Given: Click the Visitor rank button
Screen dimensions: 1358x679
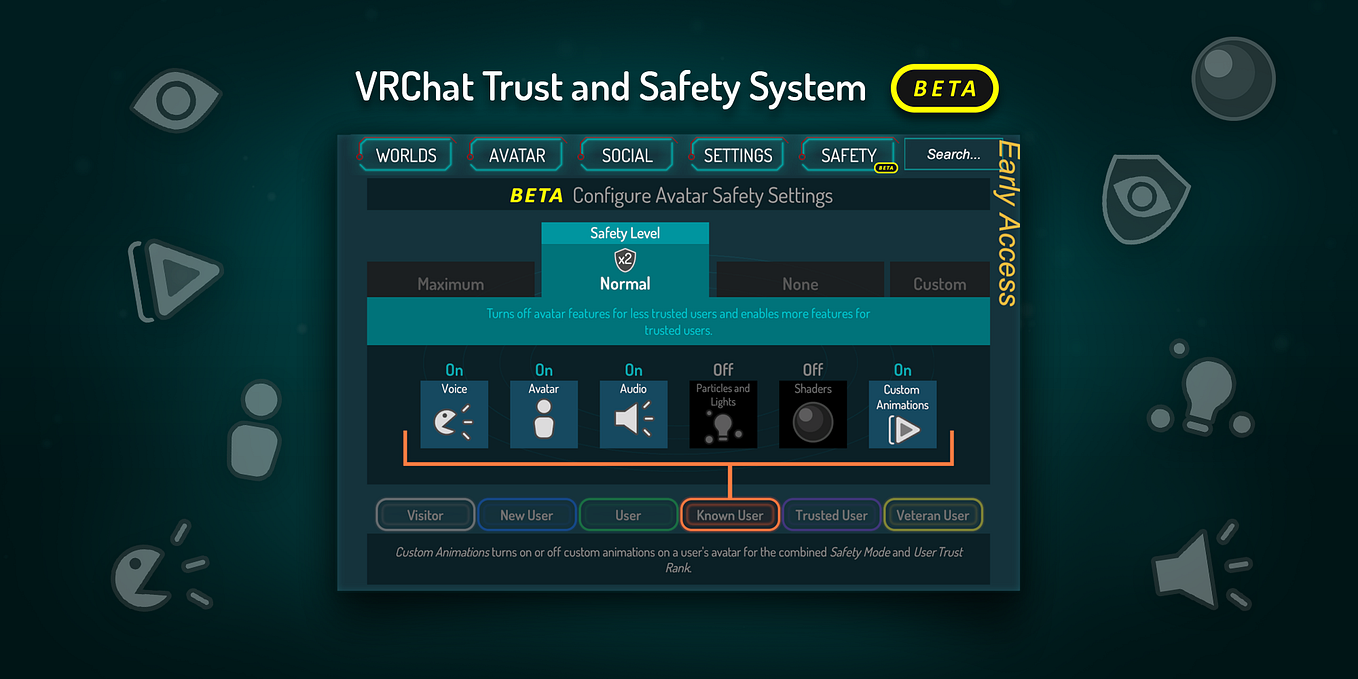Looking at the screenshot, I should pyautogui.click(x=425, y=514).
